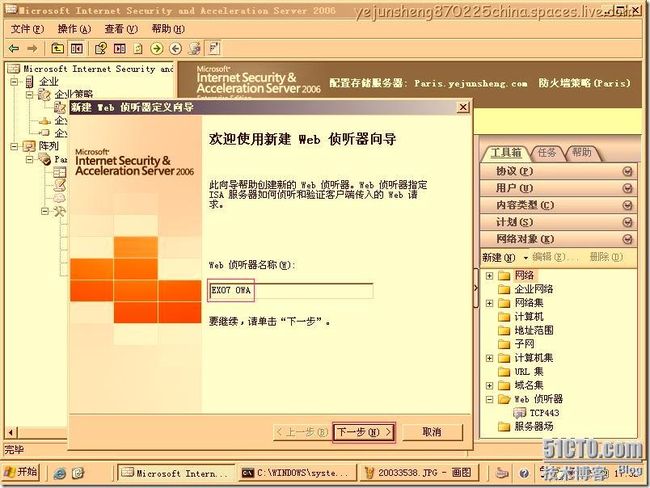Image resolution: width=650 pixels, height=488 pixels.
Task: Switch to C:\WINDOWS\syste... taskbar window
Action: 297,473
